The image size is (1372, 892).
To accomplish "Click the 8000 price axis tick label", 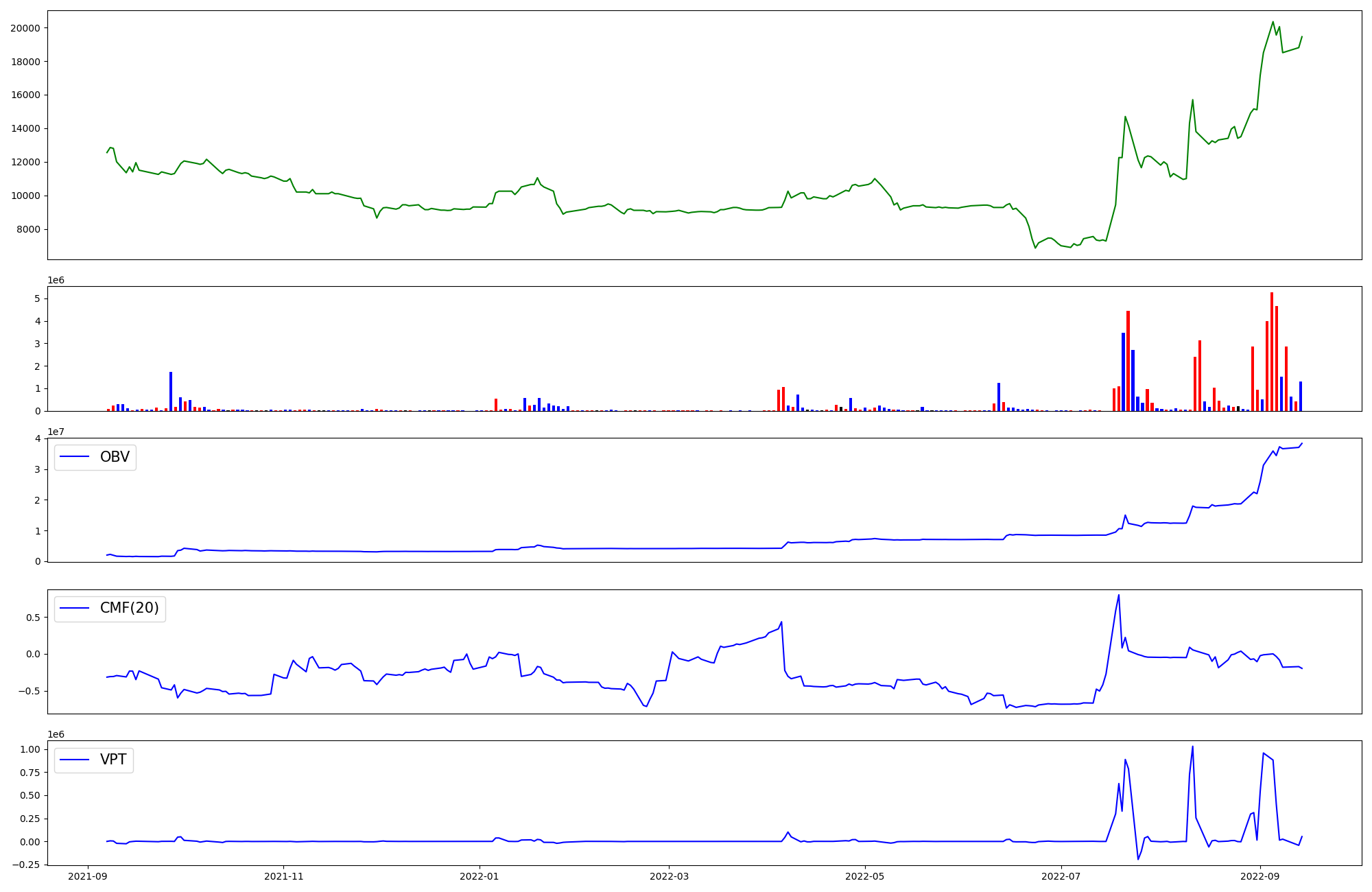I will tap(27, 230).
